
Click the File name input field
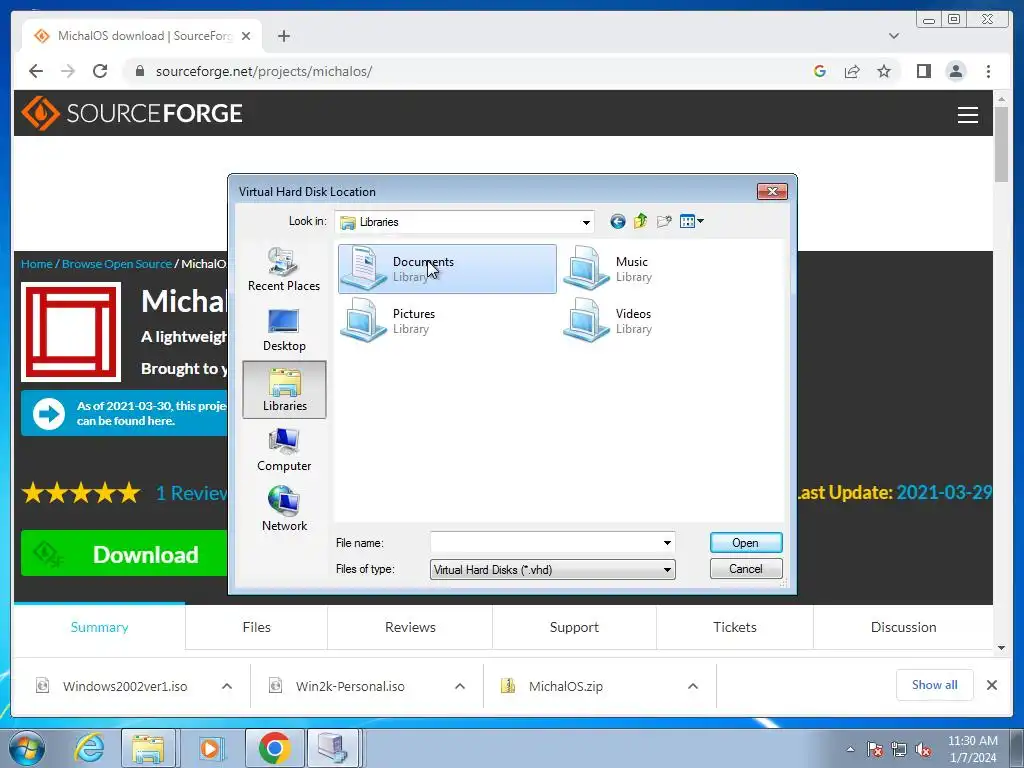pyautogui.click(x=545, y=543)
